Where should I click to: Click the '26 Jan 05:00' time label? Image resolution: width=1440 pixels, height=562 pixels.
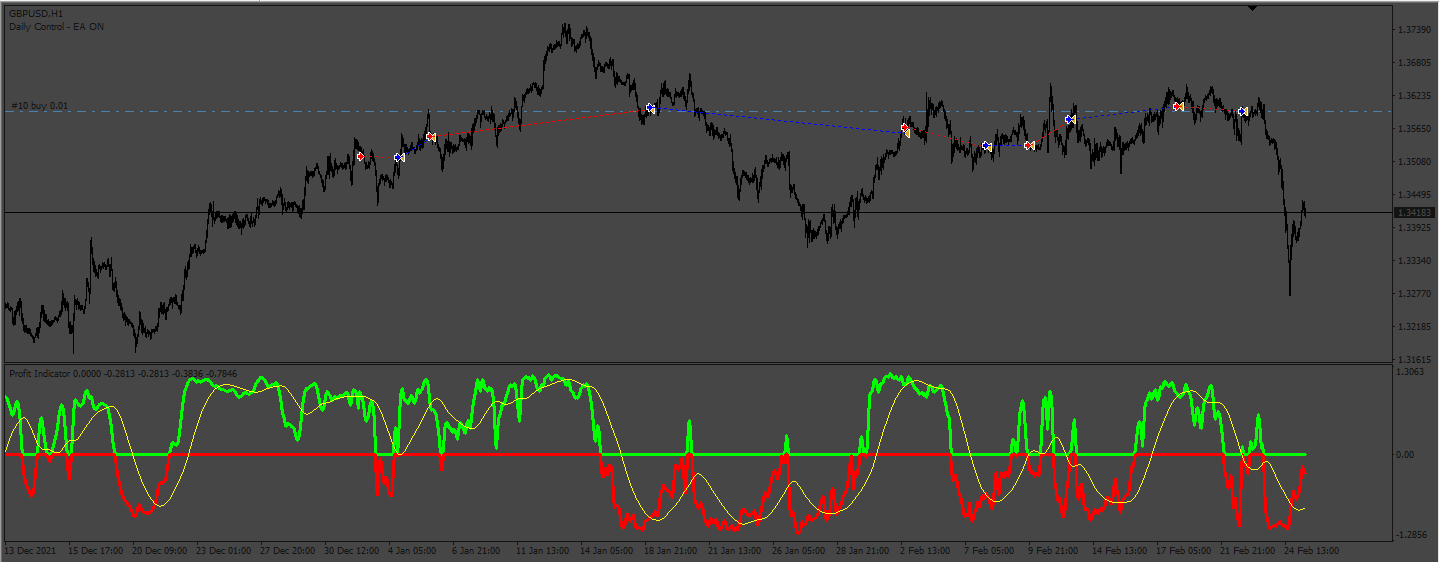801,550
